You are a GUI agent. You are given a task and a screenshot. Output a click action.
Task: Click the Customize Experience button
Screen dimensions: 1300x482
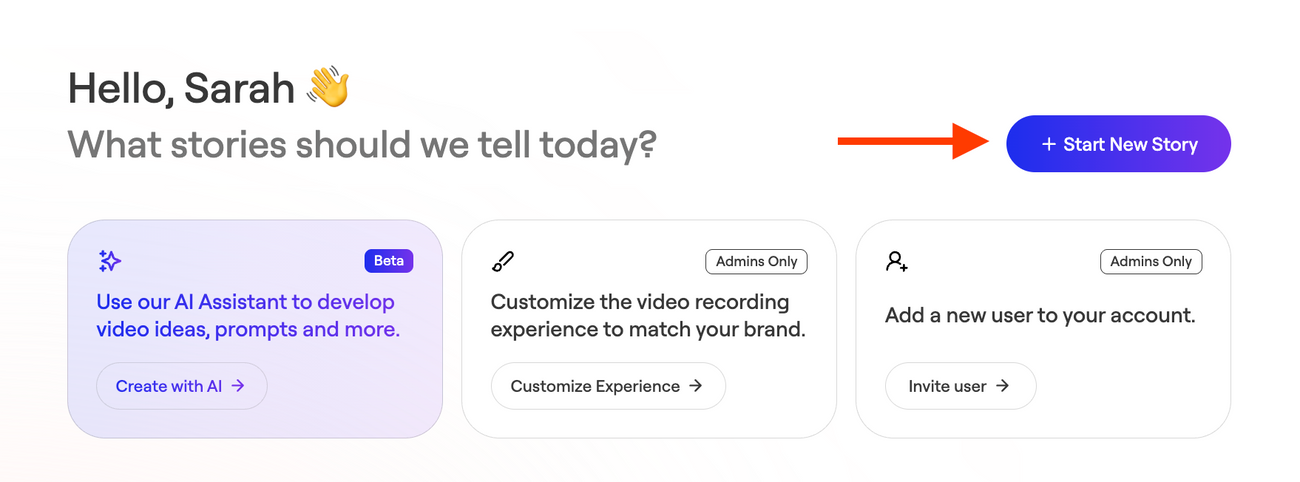click(x=608, y=386)
